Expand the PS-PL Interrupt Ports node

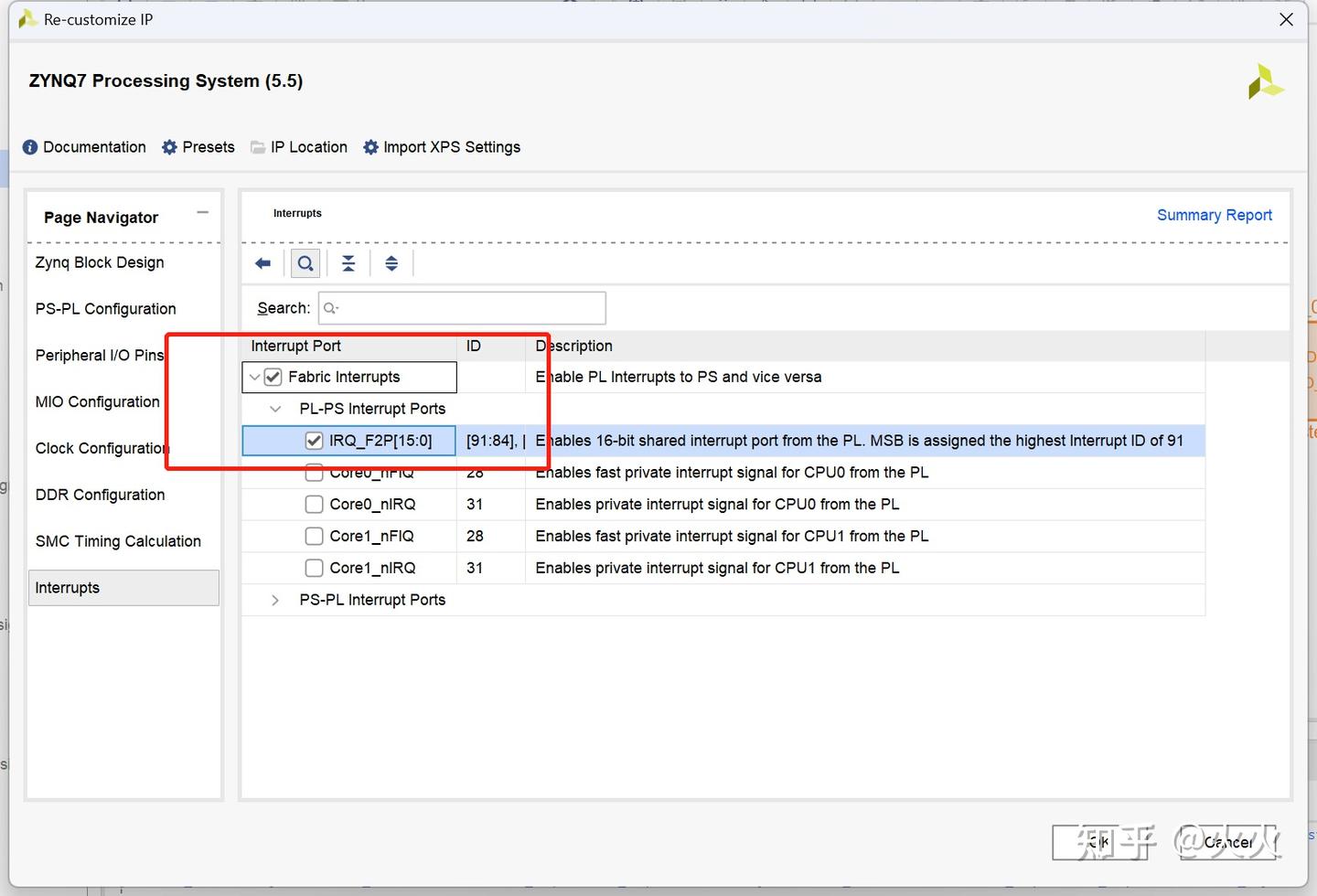[275, 601]
